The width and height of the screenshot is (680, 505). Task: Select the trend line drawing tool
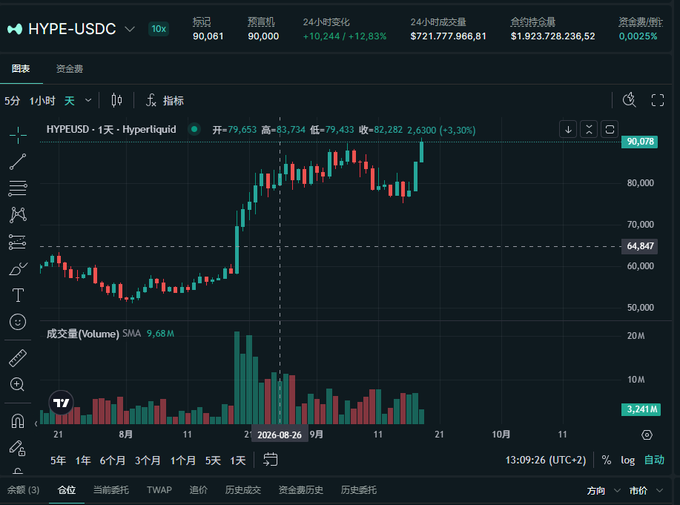click(x=18, y=162)
